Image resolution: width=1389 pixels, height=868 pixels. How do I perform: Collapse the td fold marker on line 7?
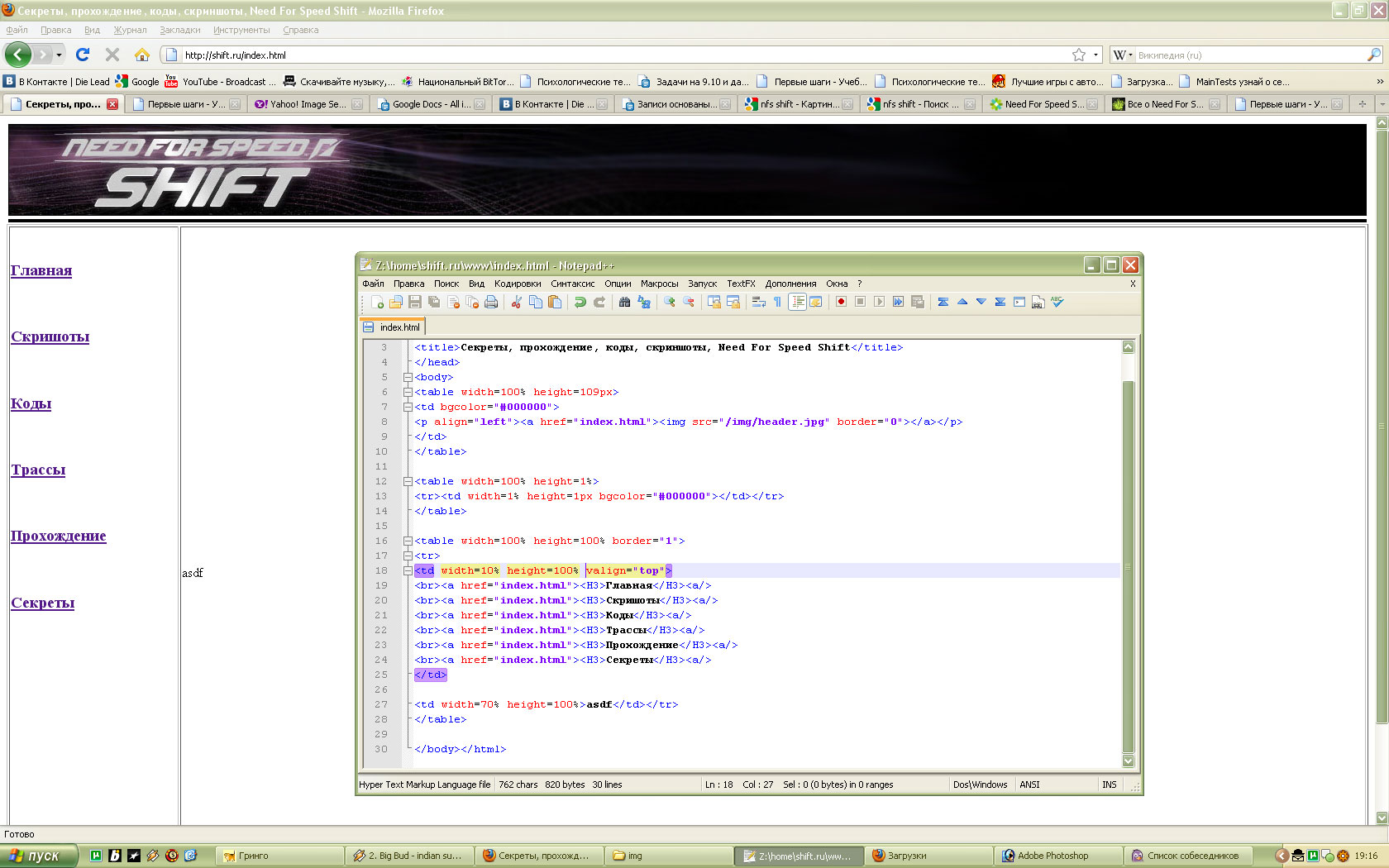(408, 407)
